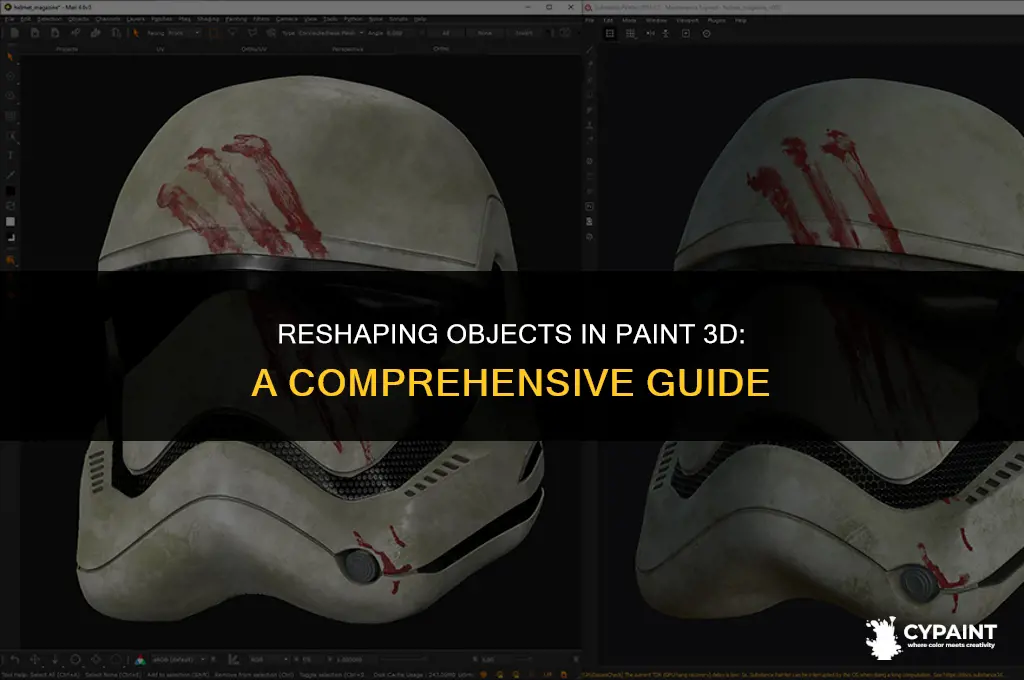Click the white background color swatch in Mari
1024x680 pixels.
pos(10,221)
